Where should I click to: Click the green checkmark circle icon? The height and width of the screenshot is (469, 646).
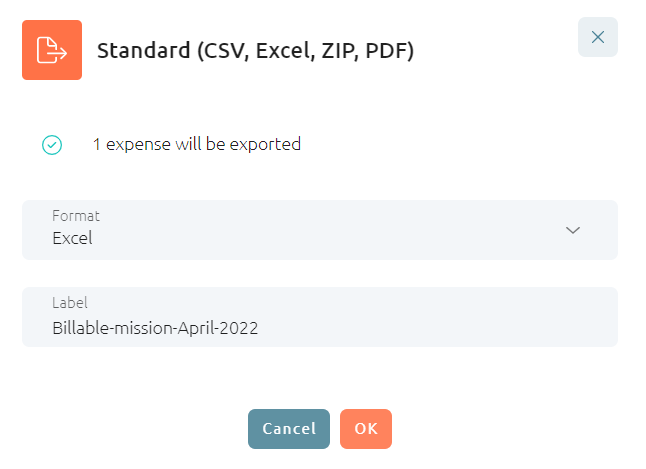click(52, 145)
